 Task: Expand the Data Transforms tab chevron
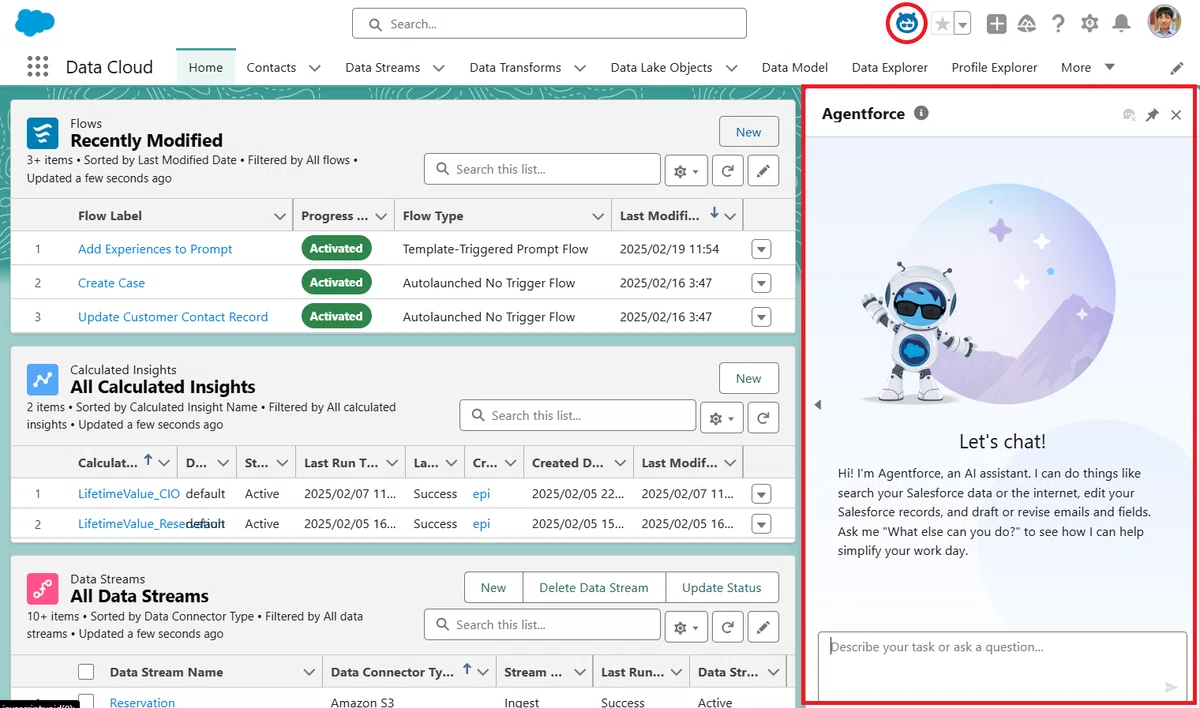(580, 68)
